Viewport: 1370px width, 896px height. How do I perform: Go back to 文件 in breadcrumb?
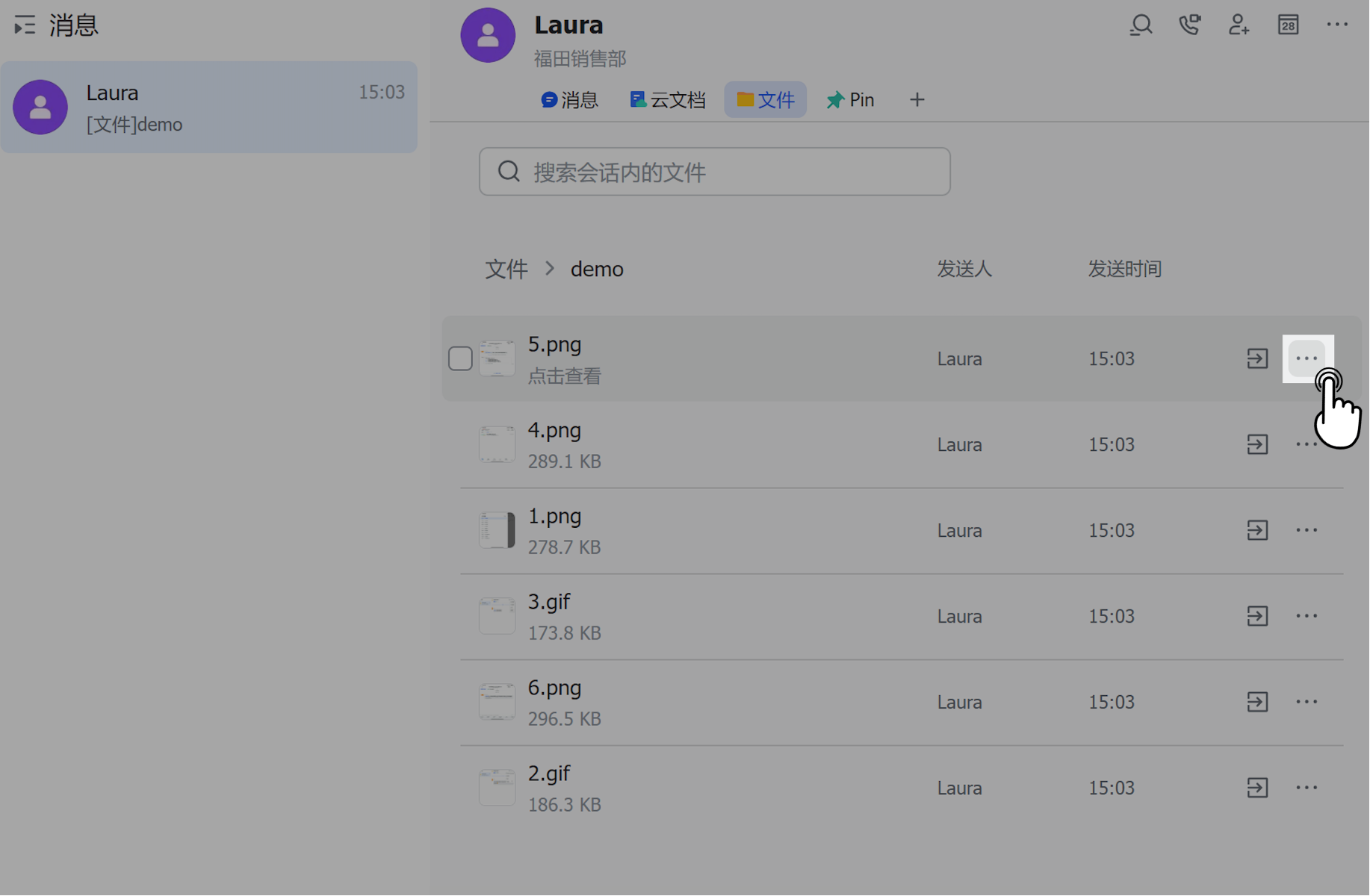point(506,270)
